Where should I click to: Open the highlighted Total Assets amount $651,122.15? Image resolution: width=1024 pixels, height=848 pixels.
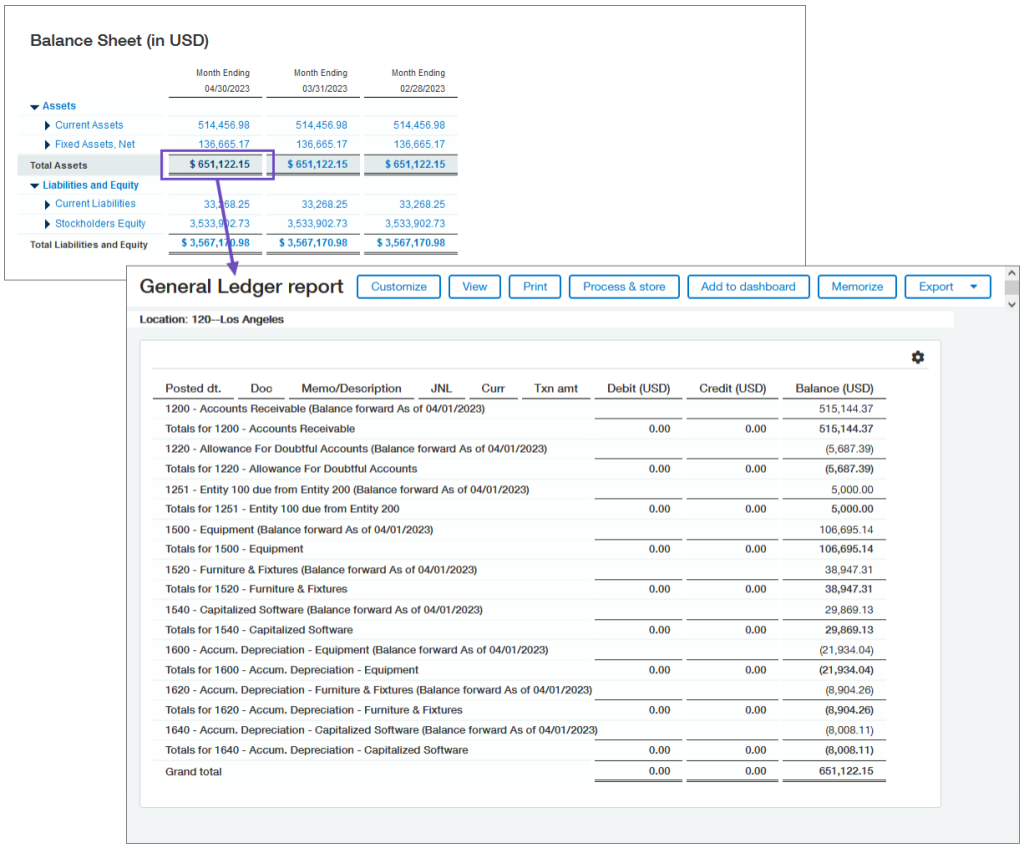(x=217, y=164)
